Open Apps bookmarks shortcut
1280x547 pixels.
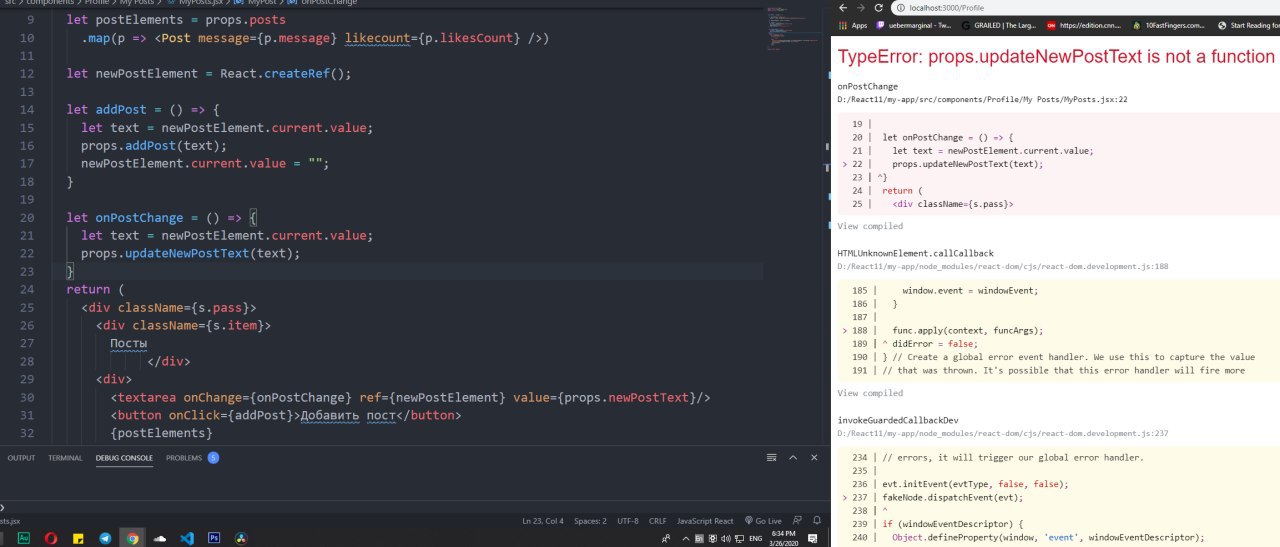852,25
